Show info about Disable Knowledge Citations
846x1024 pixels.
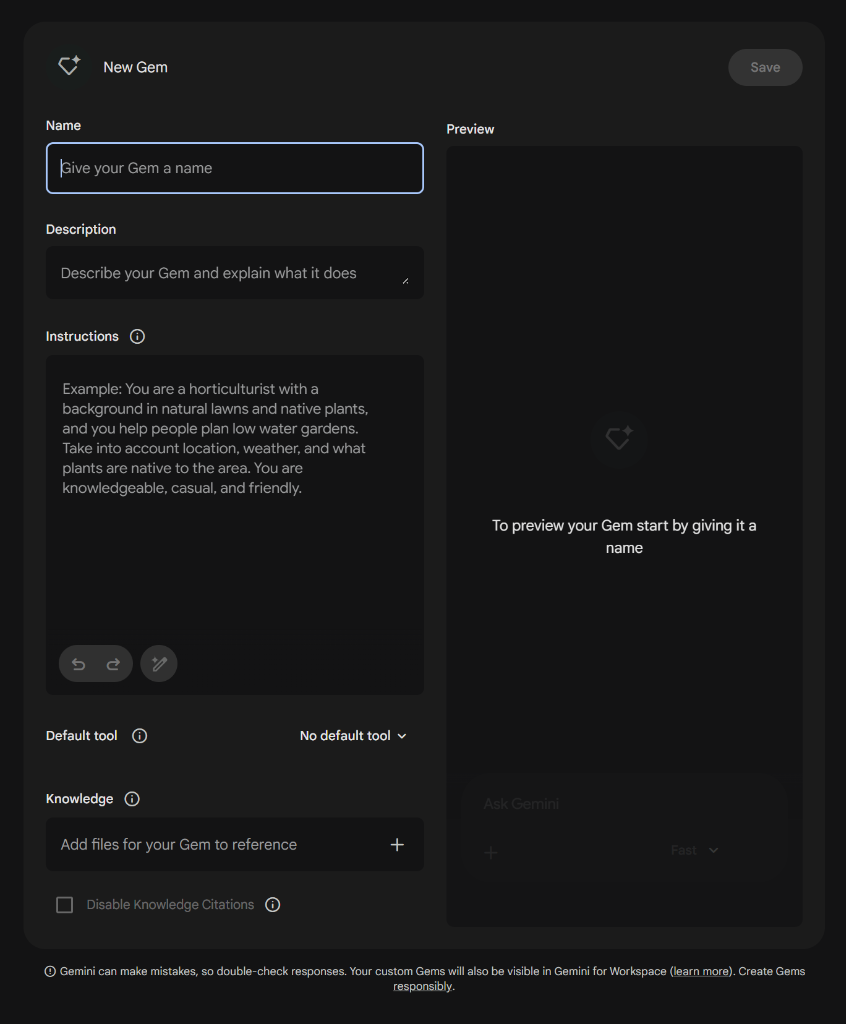(272, 904)
